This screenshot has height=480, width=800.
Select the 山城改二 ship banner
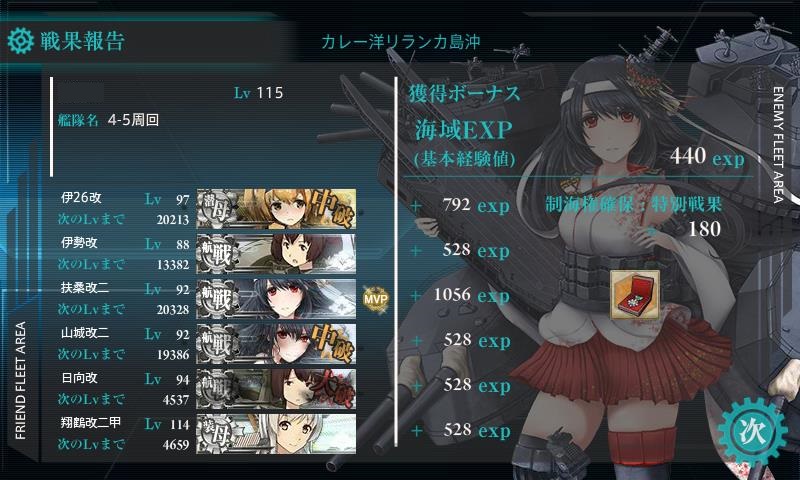276,343
